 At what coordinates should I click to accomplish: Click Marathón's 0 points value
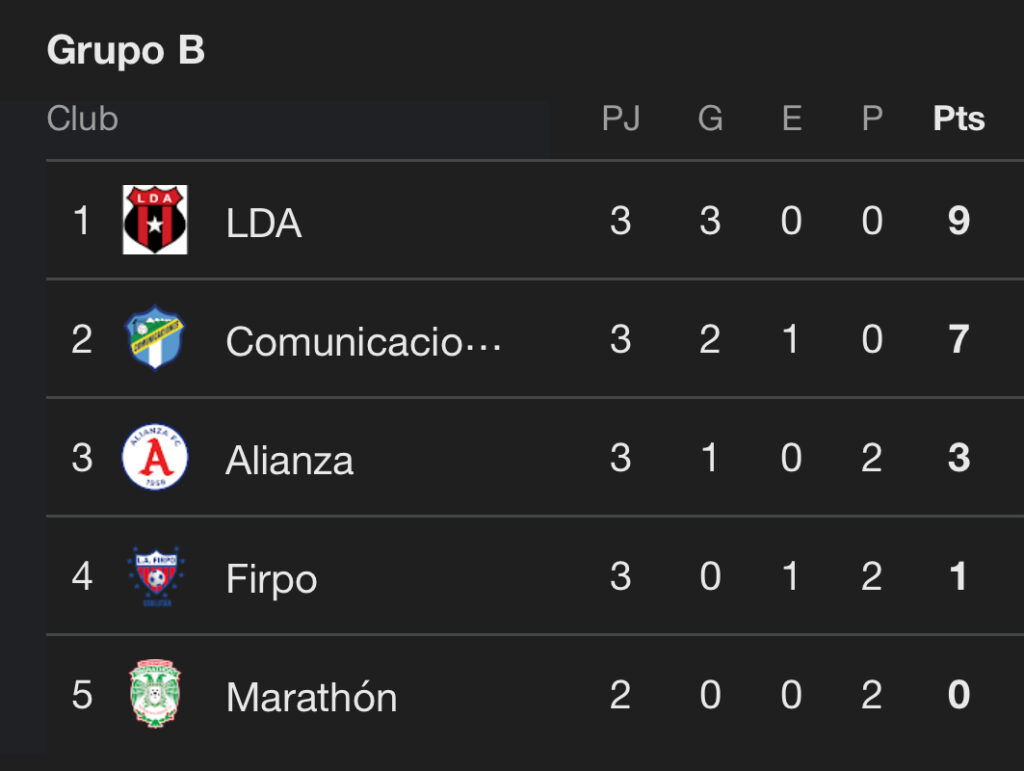coord(958,694)
